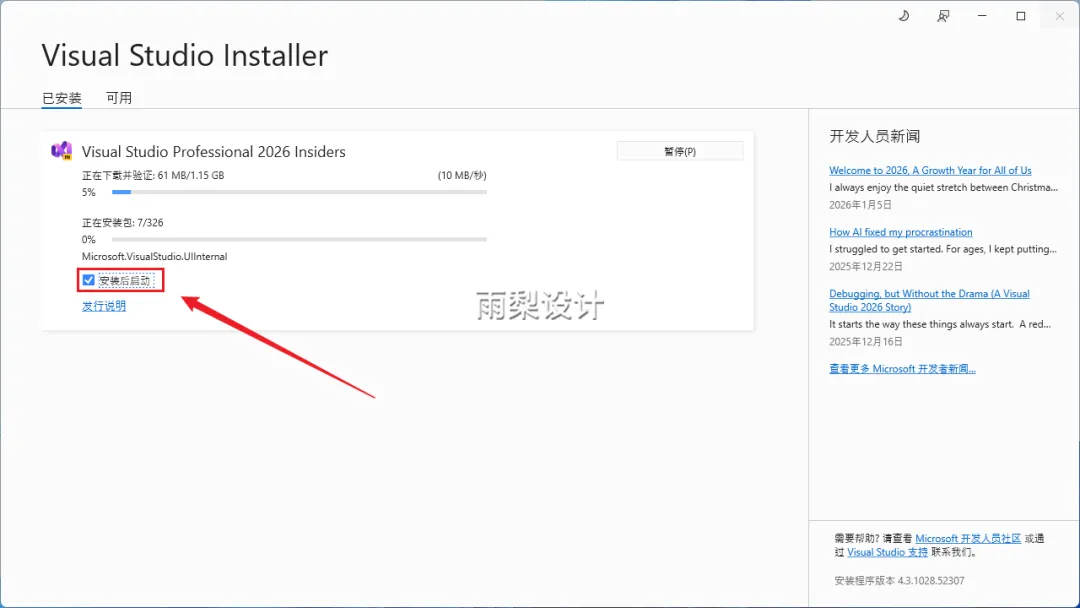This screenshot has width=1080, height=608.
Task: Switch to the 可用 tab
Action: coord(118,98)
